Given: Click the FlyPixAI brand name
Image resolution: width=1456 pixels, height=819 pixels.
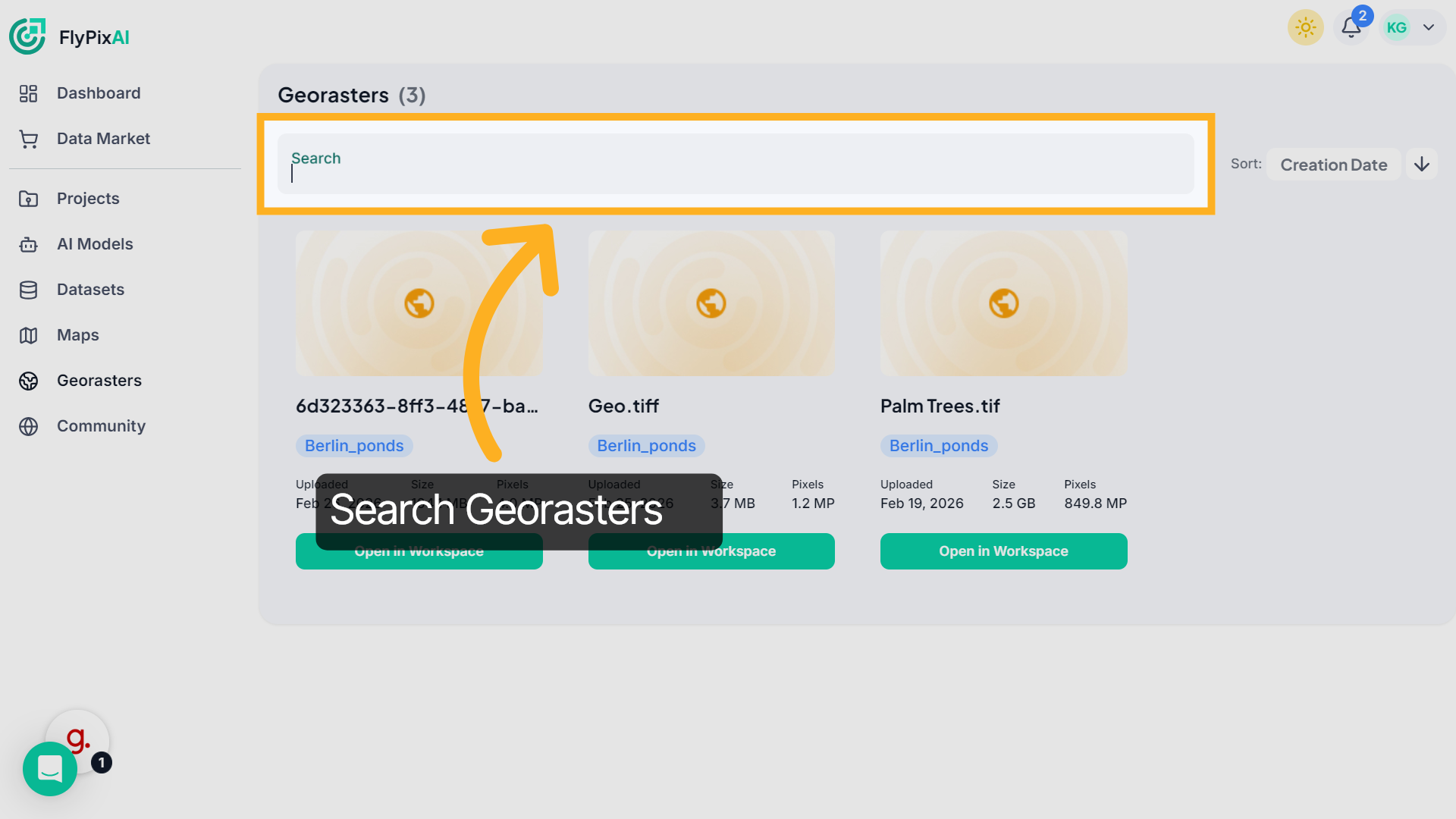Looking at the screenshot, I should click(94, 37).
